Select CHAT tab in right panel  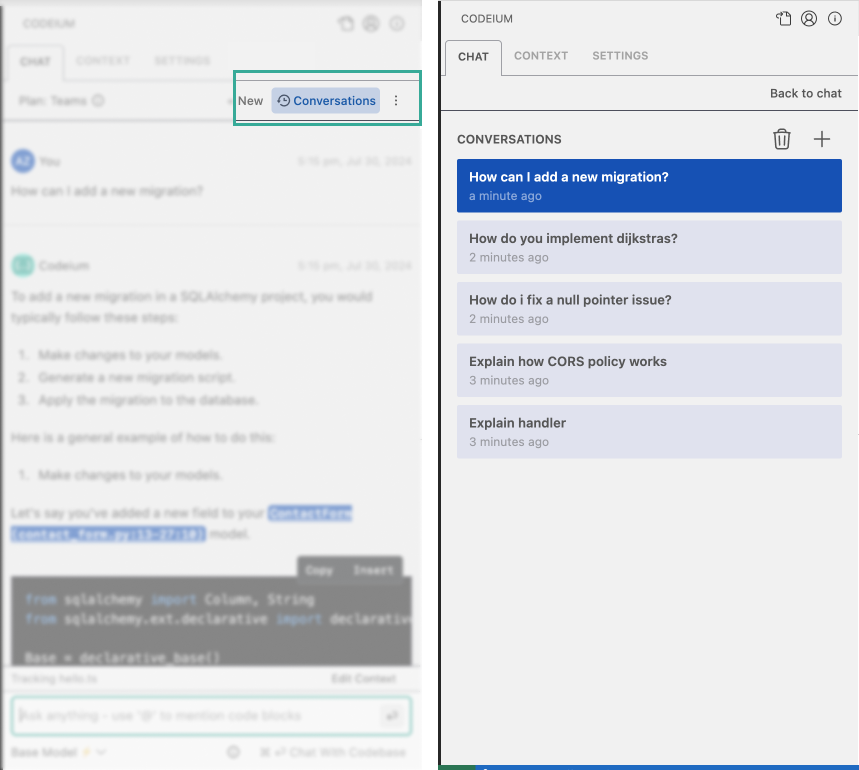[x=473, y=57]
